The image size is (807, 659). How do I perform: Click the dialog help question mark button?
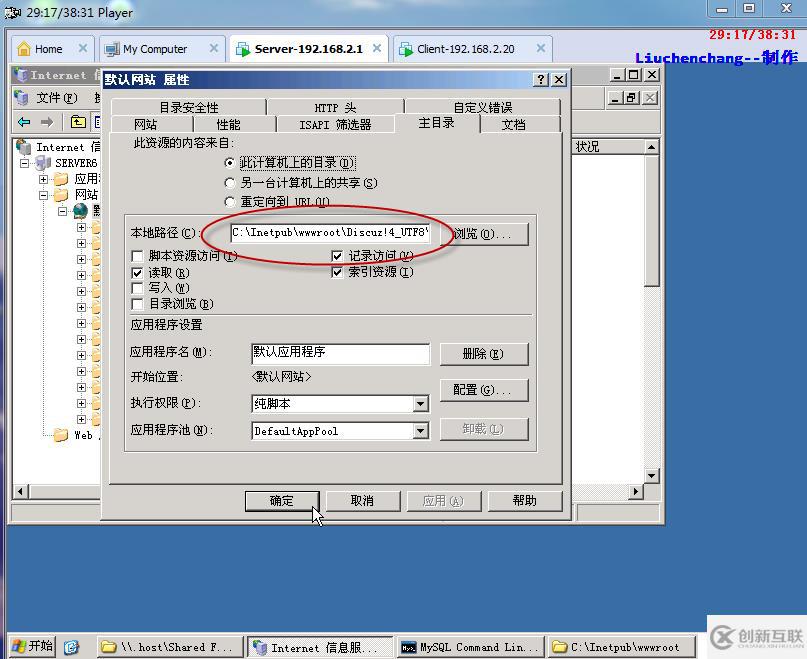[x=541, y=79]
